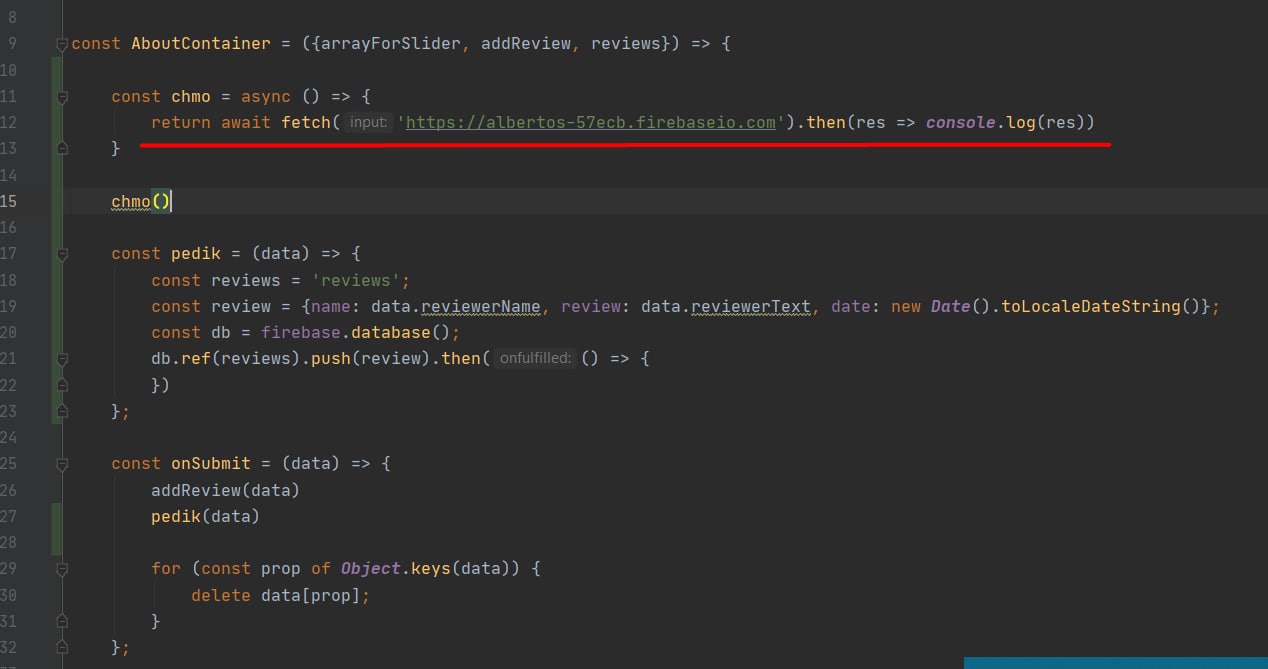Click the addReview parameter on line 9

[526, 44]
